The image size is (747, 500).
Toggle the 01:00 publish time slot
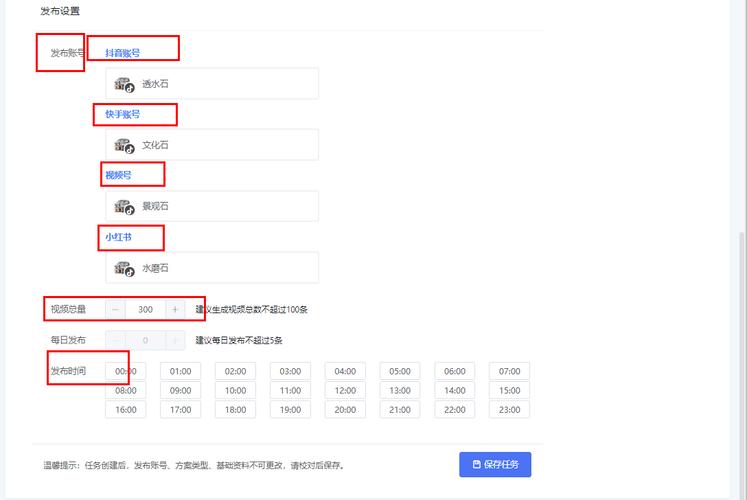click(x=181, y=371)
